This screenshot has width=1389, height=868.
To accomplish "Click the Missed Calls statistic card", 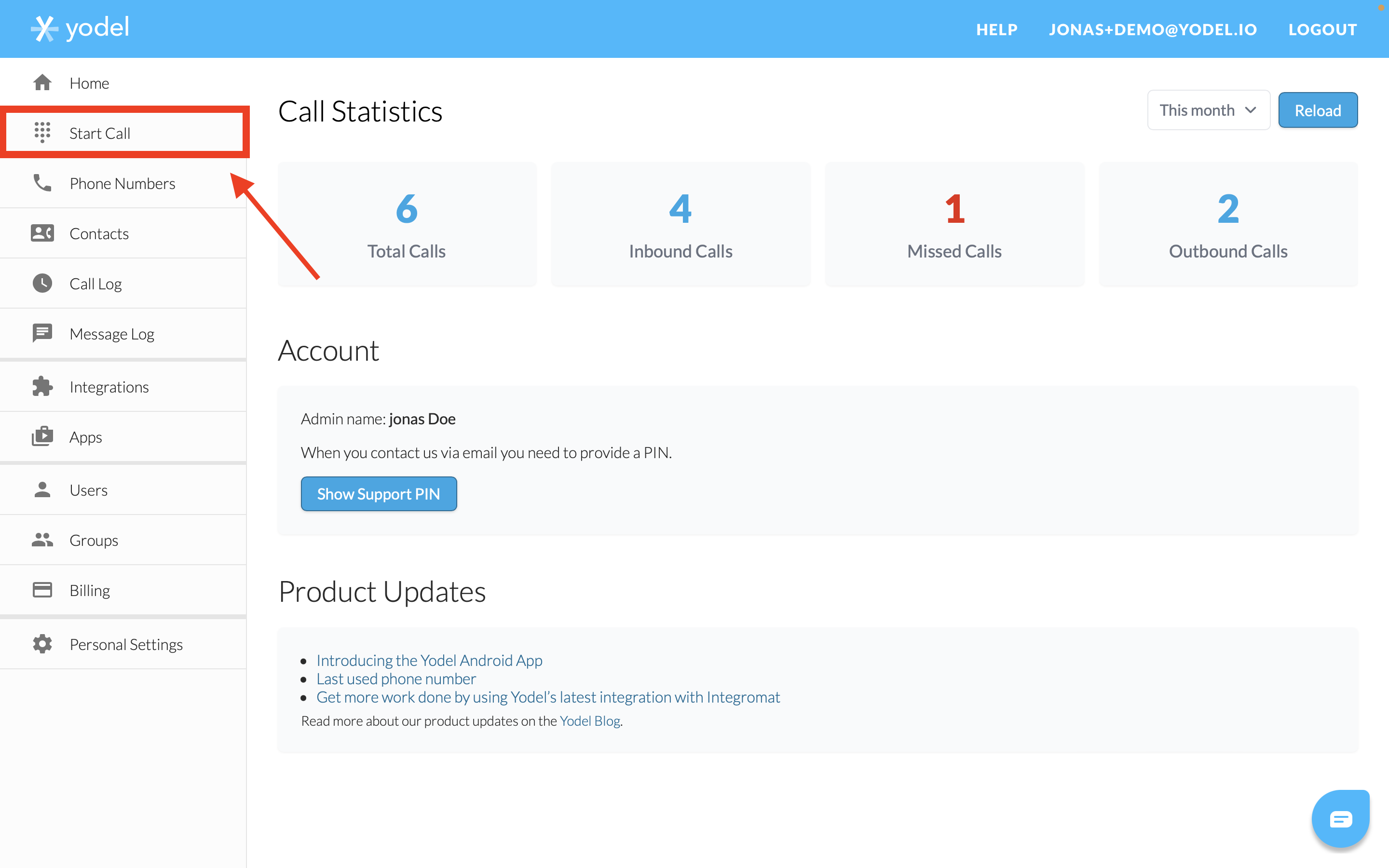I will (954, 224).
